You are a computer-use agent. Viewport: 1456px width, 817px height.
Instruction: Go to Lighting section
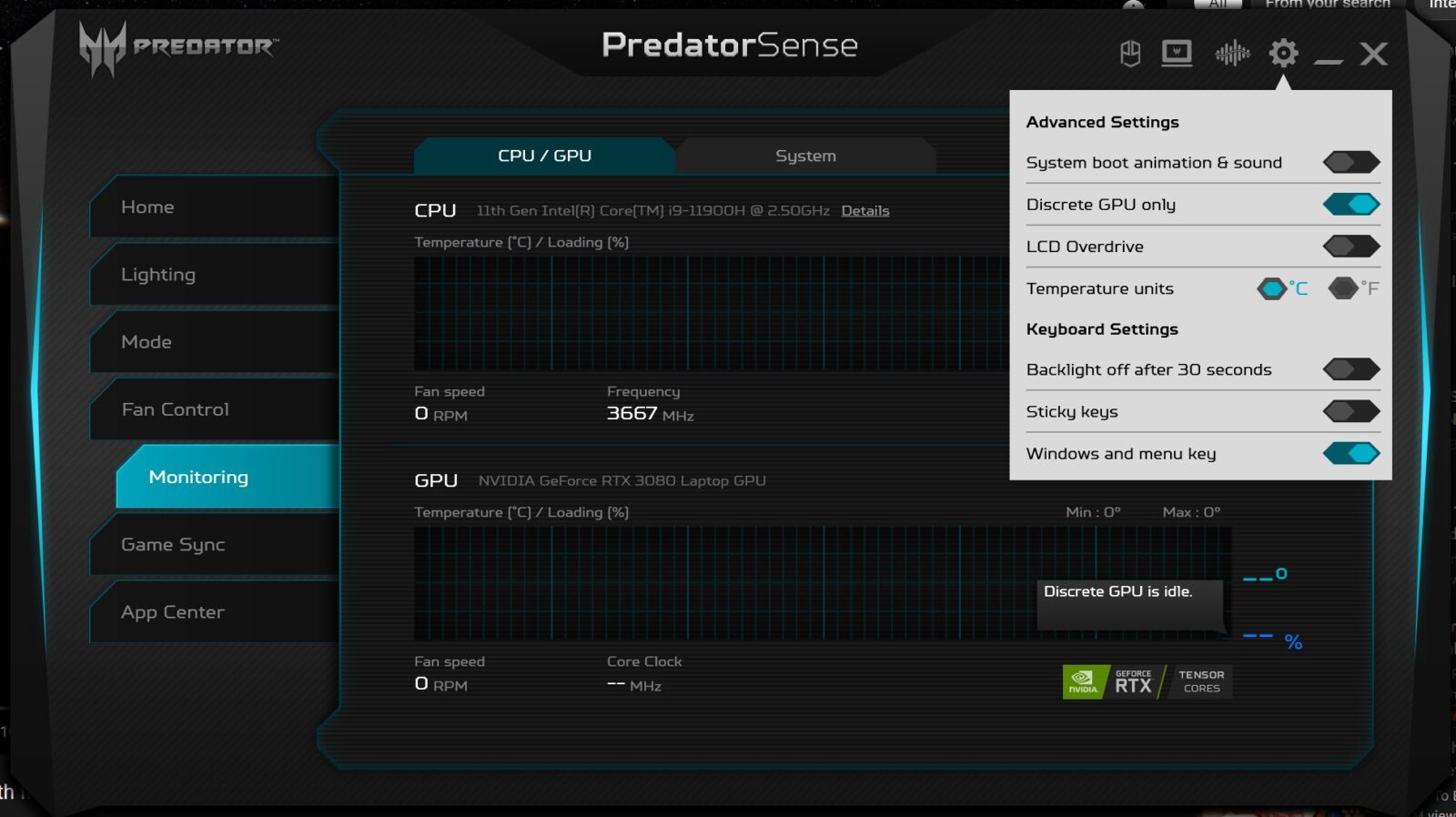point(158,275)
